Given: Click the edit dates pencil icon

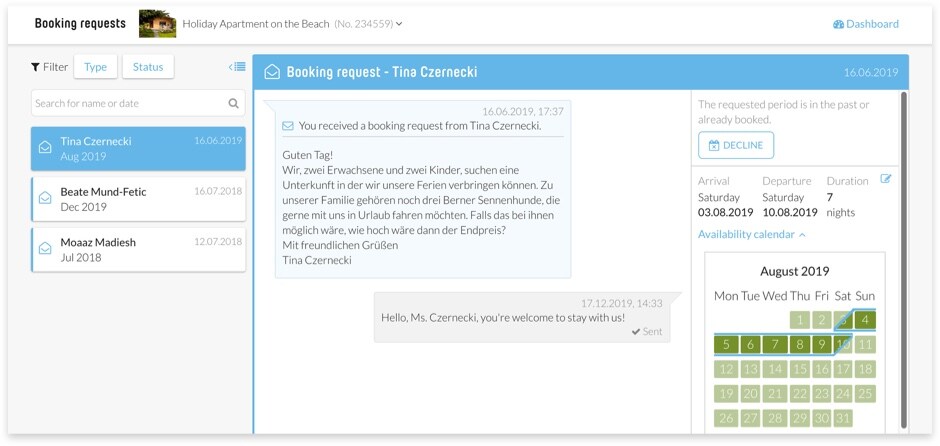Looking at the screenshot, I should pos(885,179).
